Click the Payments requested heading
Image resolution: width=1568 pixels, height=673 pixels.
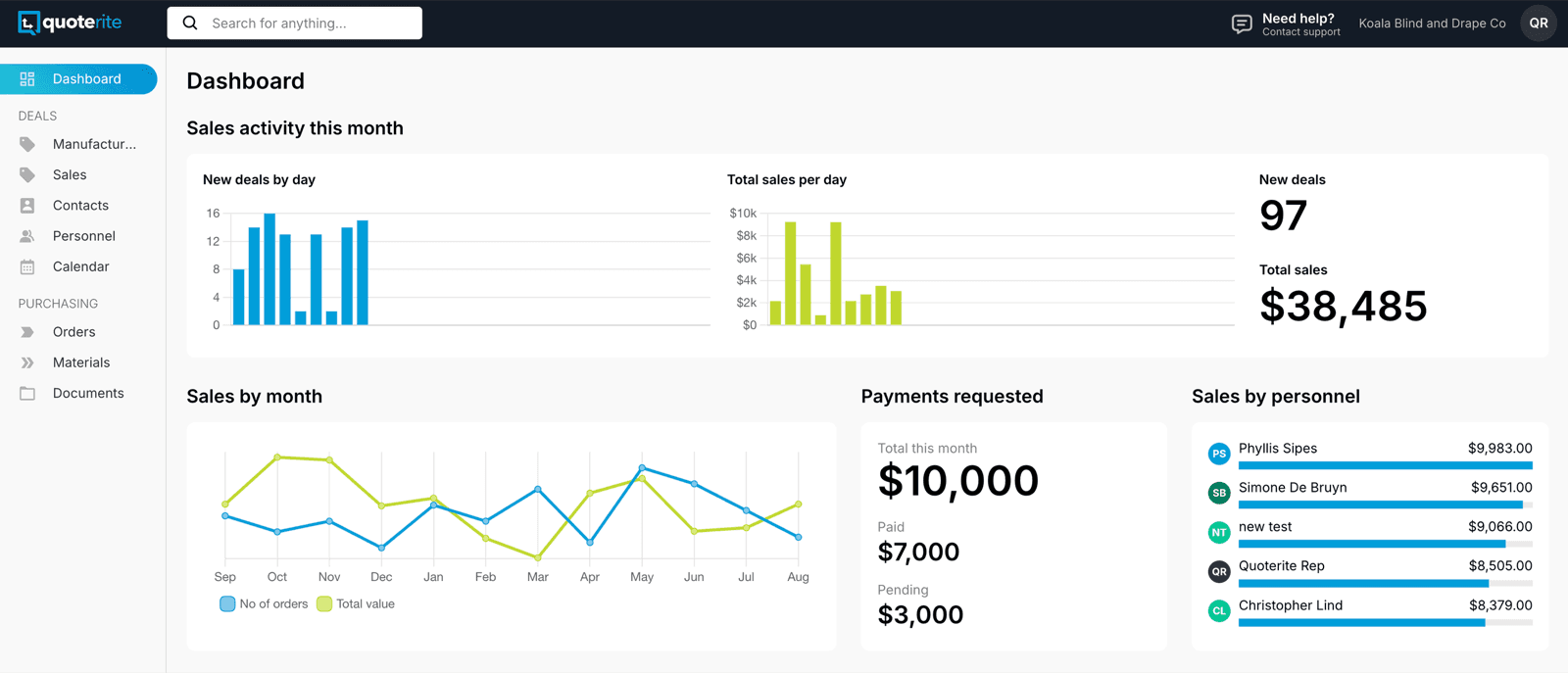coord(952,397)
